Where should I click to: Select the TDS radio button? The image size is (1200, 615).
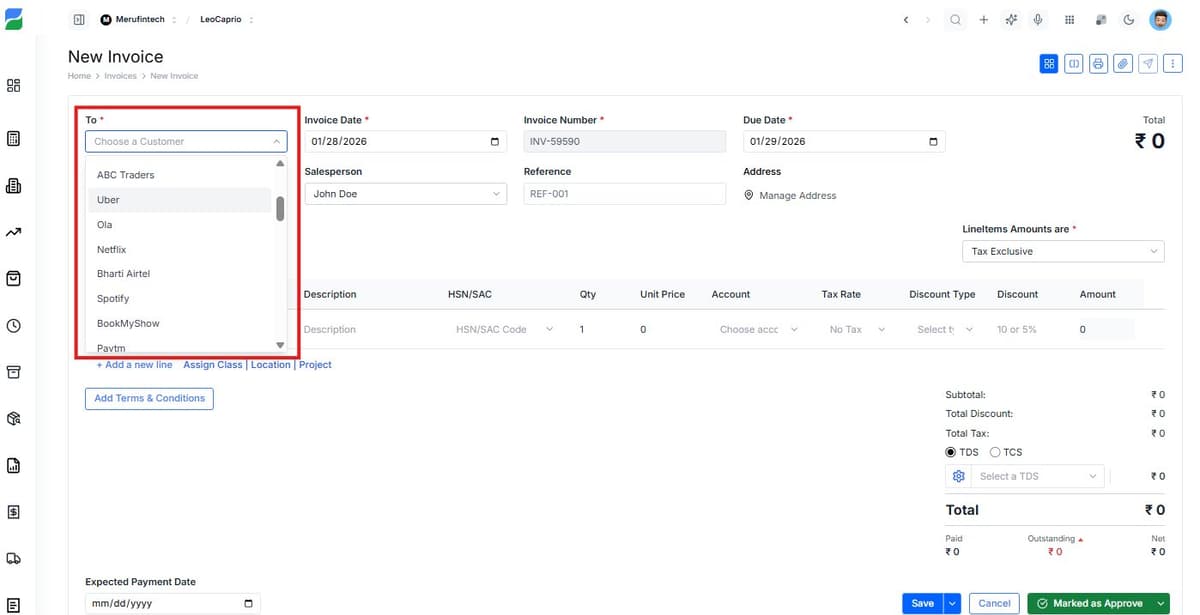[x=950, y=452]
